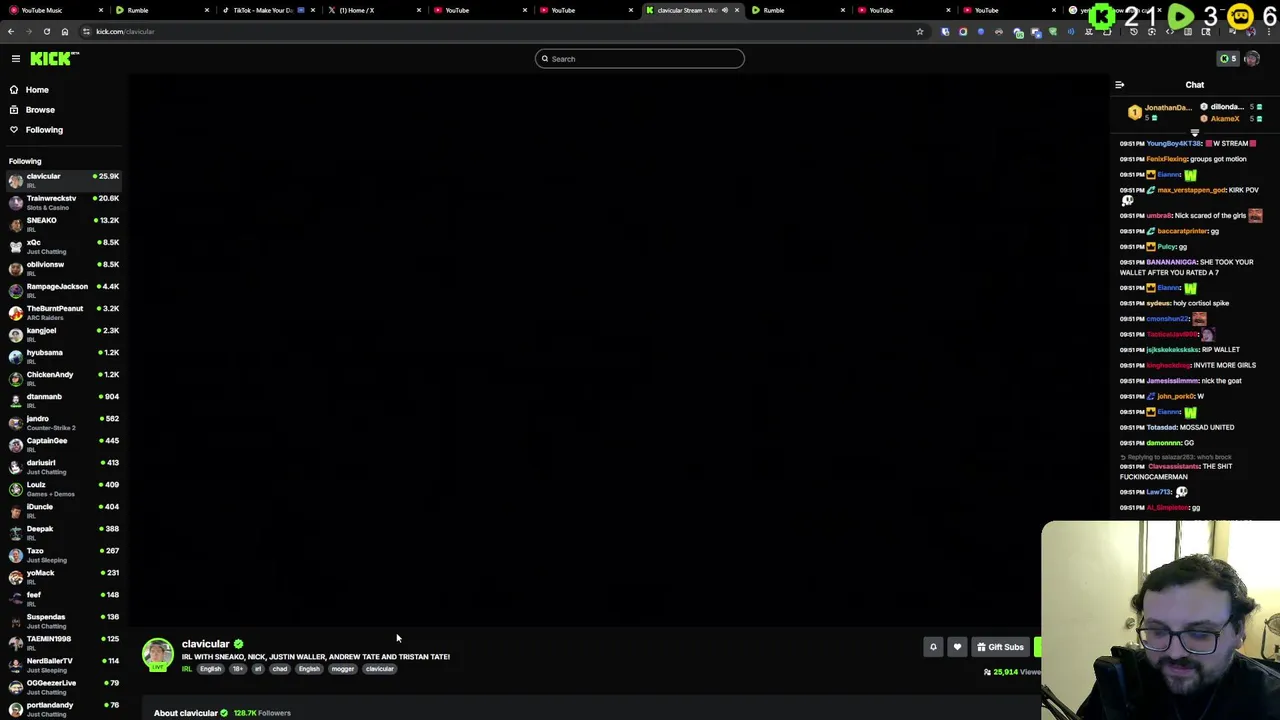Click the notification bell for clavicular
1280x720 pixels.
(933, 647)
